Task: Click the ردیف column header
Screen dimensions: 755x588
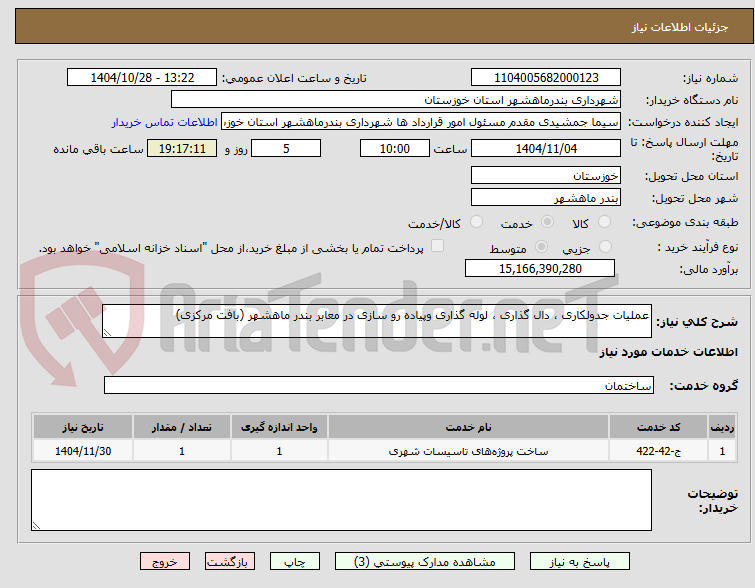Action: tap(722, 427)
